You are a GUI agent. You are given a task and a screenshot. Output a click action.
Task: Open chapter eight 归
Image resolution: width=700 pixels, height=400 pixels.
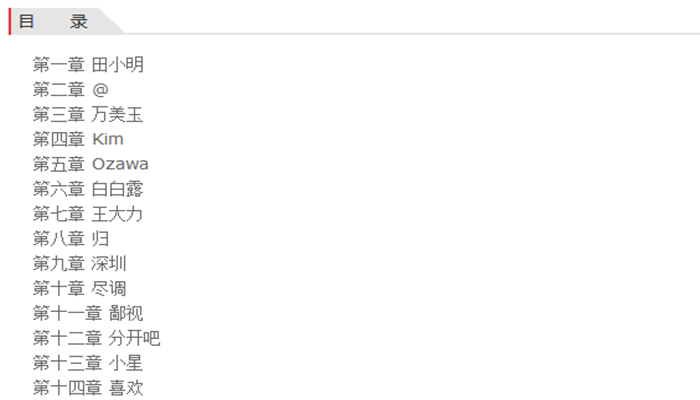pos(101,239)
